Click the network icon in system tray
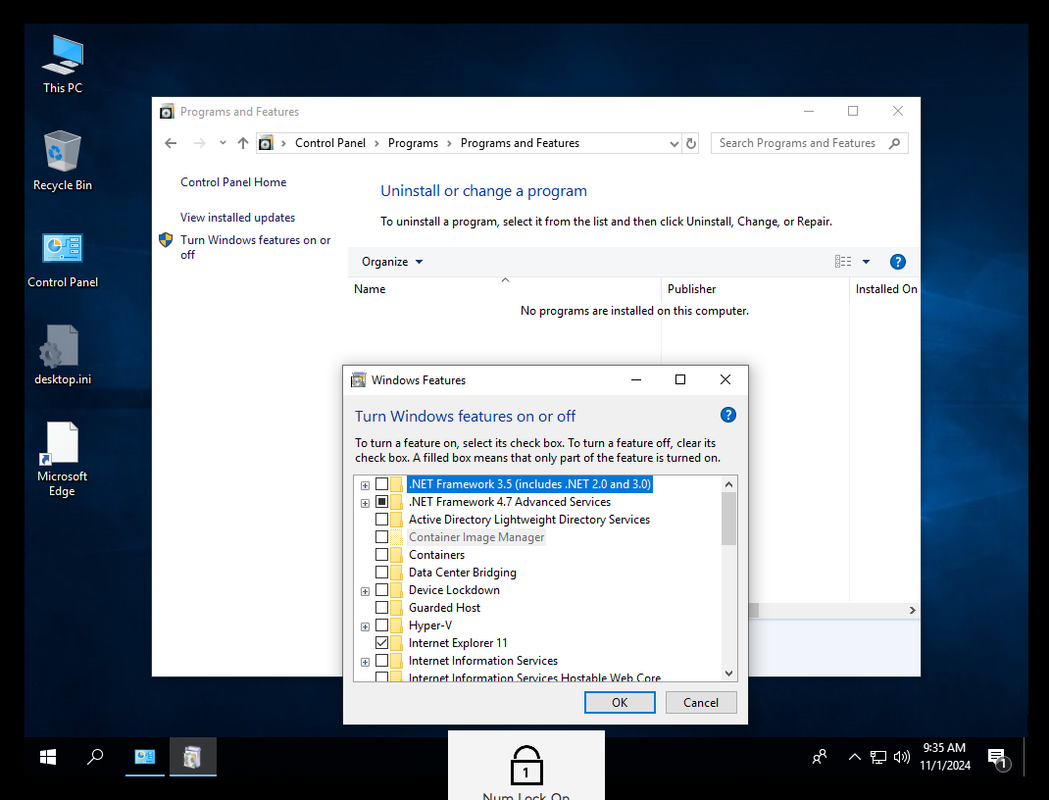Viewport: 1049px width, 800px height. coord(878,757)
